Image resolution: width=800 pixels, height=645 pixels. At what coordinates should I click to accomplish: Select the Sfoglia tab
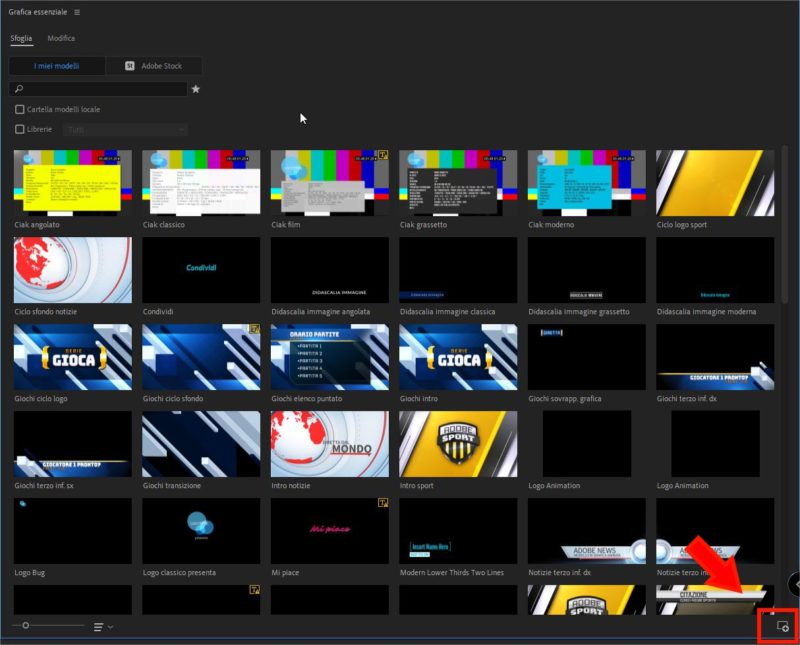point(21,38)
